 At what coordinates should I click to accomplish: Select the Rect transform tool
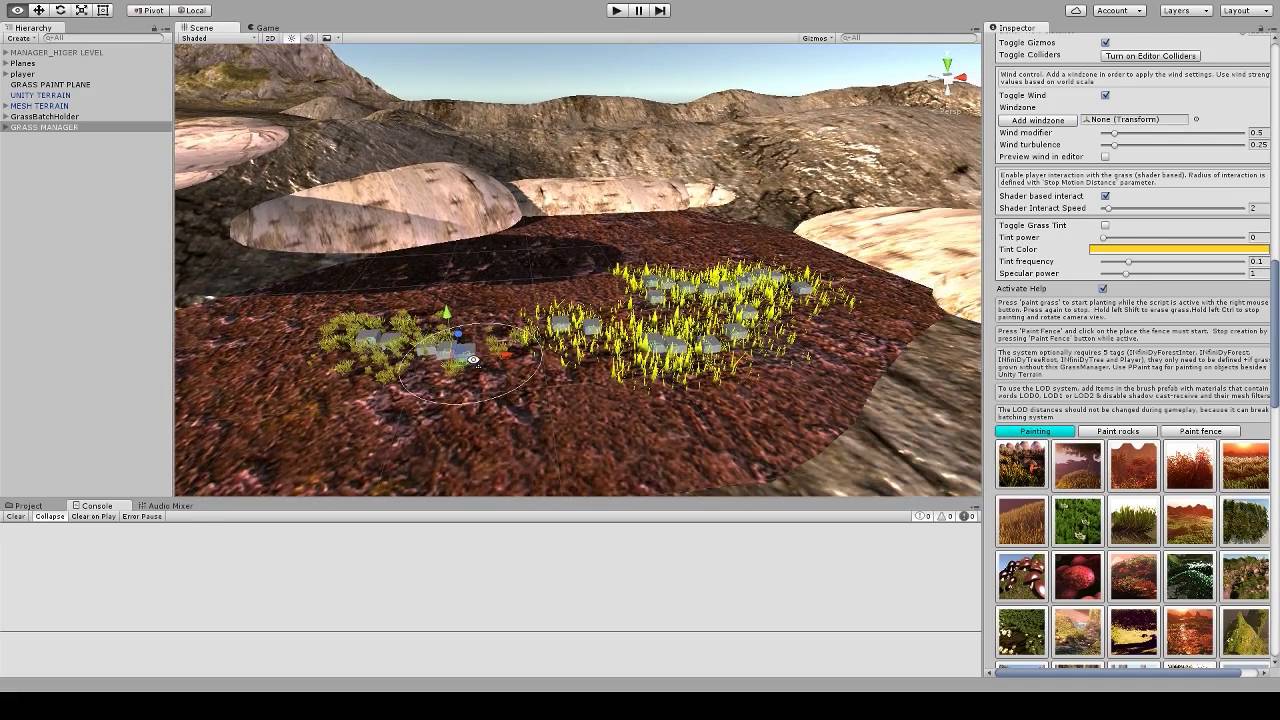pyautogui.click(x=102, y=10)
